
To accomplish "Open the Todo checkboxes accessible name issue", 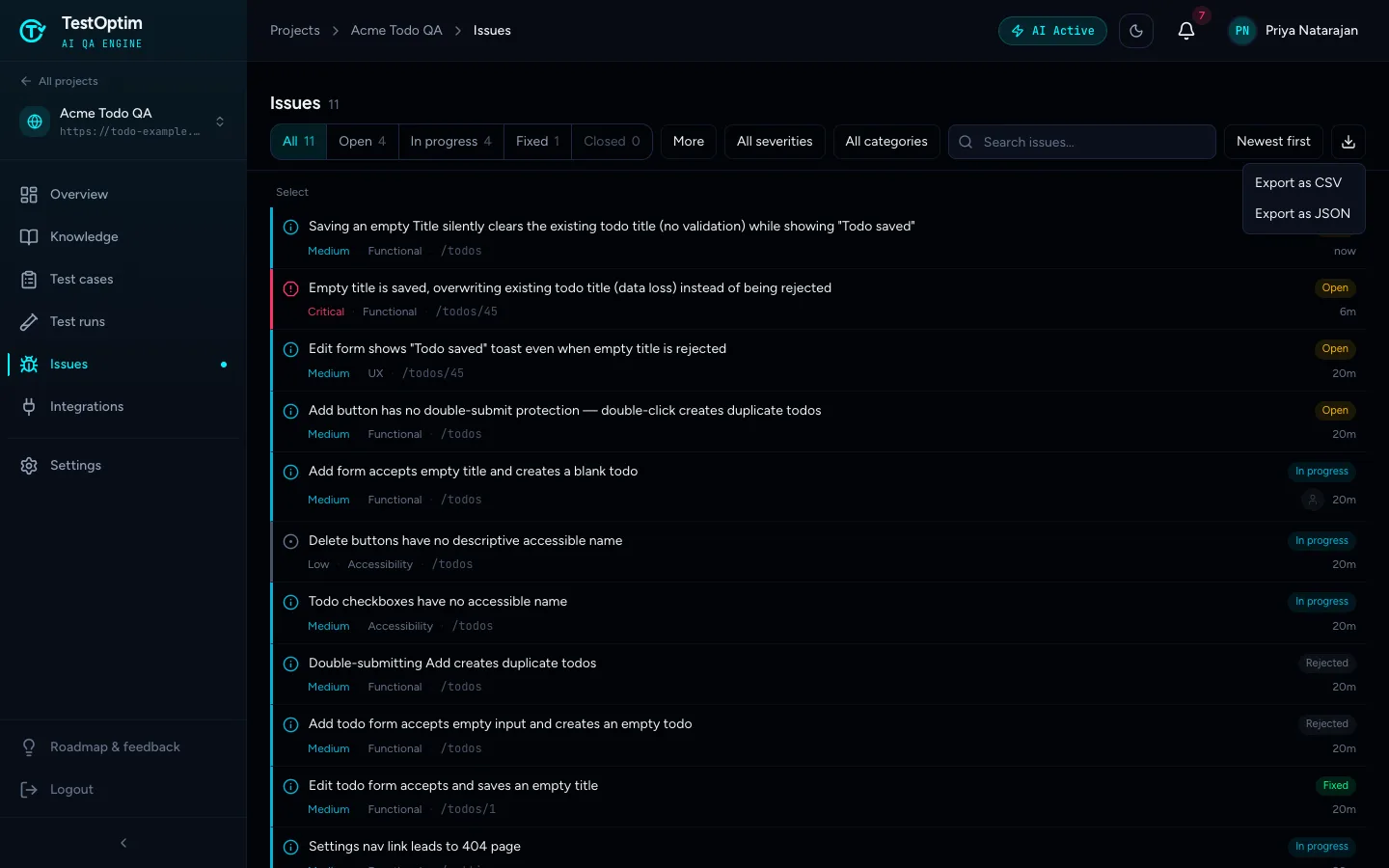I will point(818,613).
